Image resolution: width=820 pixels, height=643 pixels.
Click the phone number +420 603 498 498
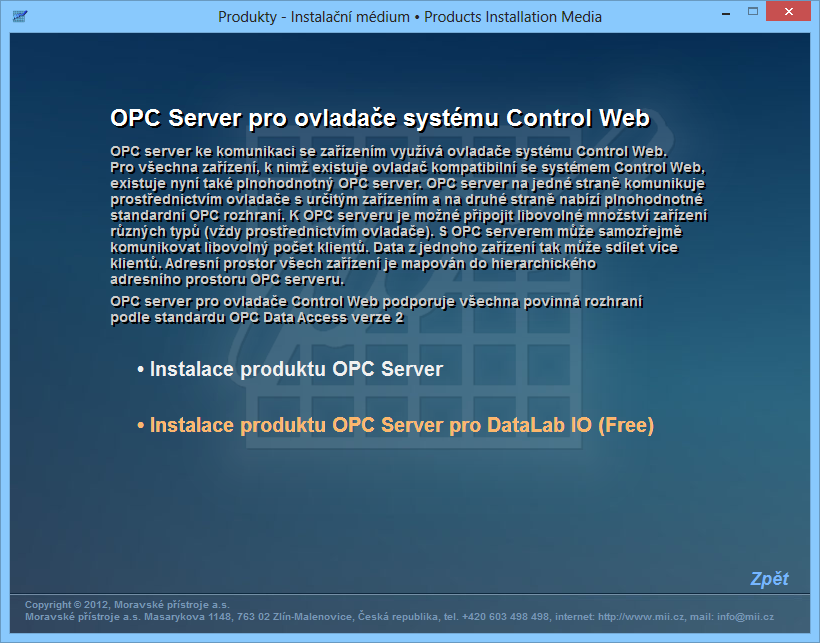click(x=508, y=617)
